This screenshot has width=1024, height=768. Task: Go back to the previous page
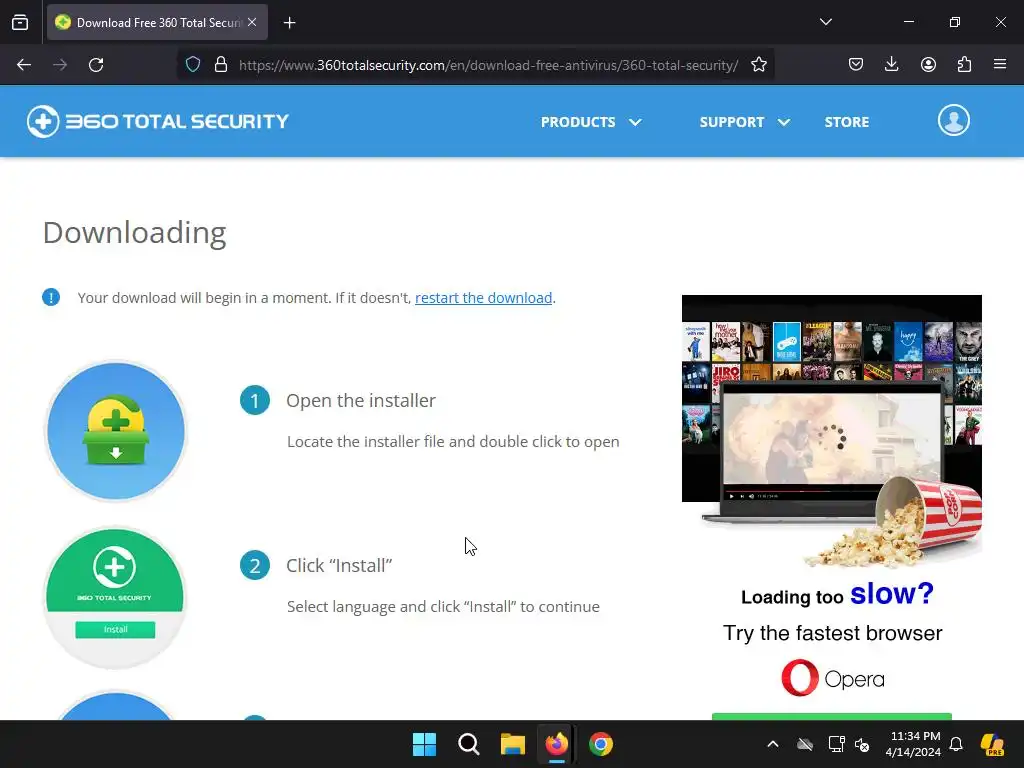tap(24, 65)
